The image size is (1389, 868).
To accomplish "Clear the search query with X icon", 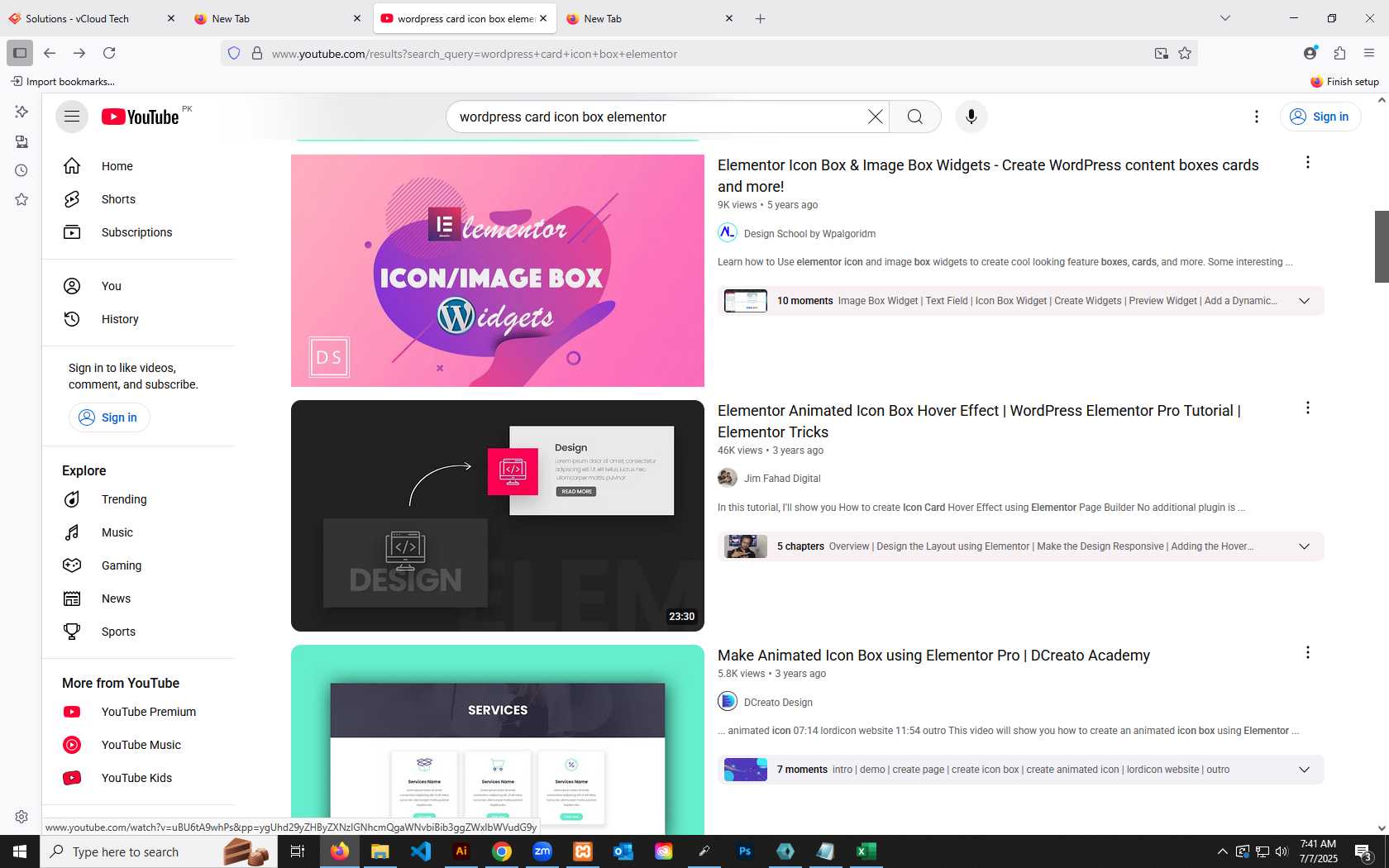I will coord(876,117).
